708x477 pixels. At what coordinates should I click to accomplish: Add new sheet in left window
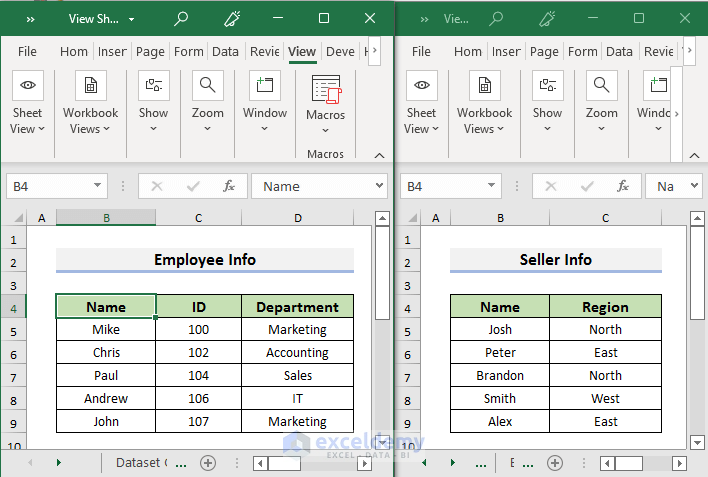click(x=208, y=463)
